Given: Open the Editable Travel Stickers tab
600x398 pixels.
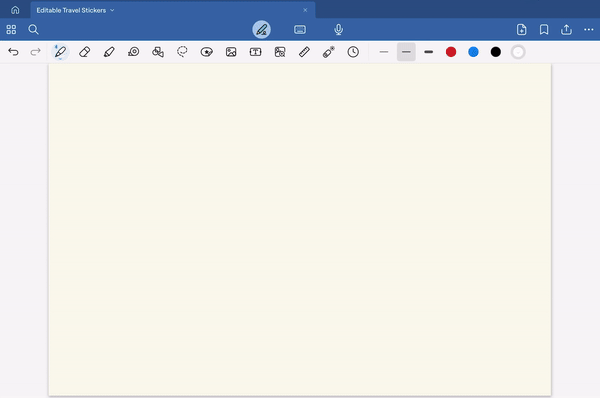Looking at the screenshot, I should [x=173, y=10].
